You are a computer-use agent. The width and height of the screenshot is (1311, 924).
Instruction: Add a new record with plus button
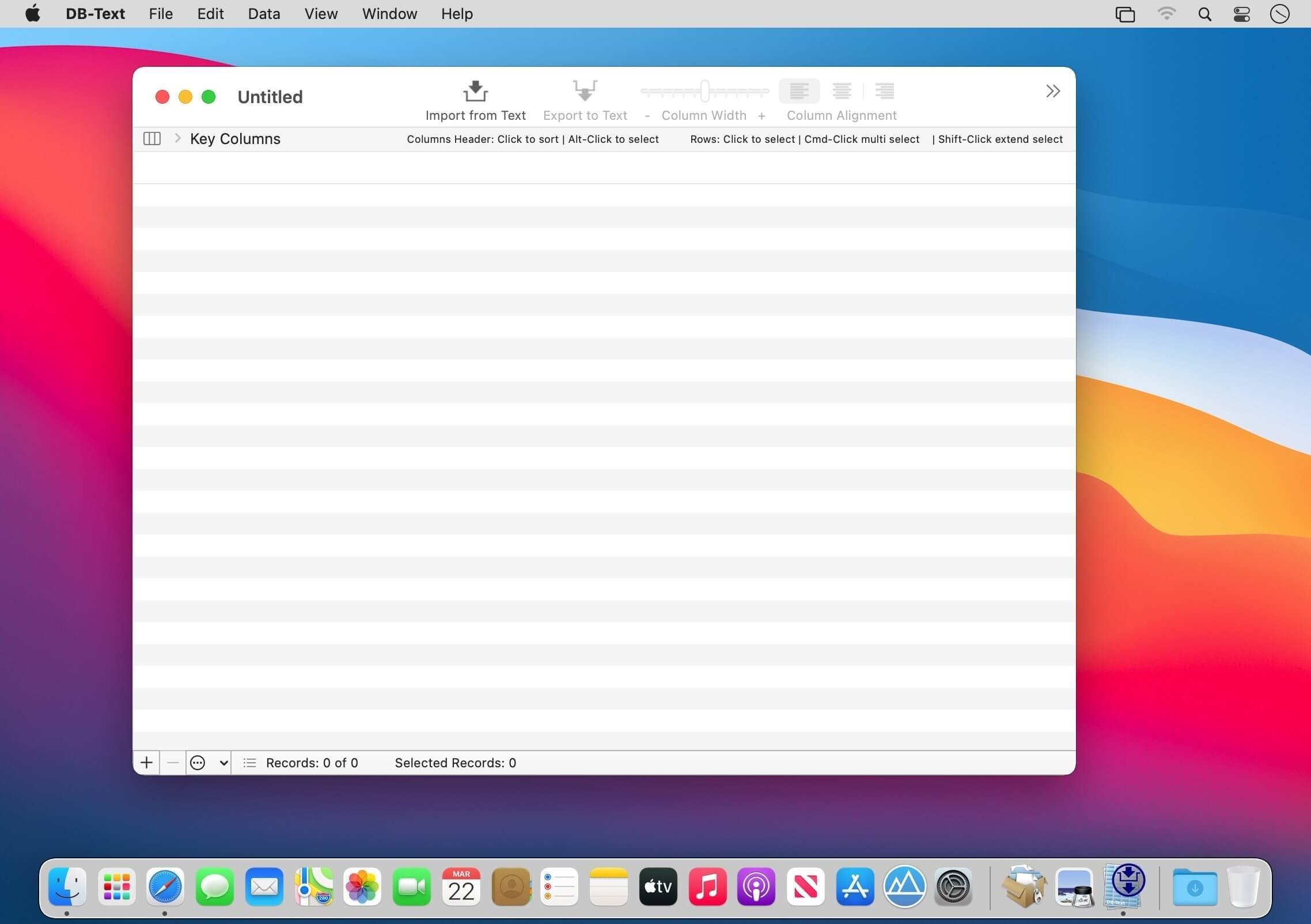pos(146,763)
